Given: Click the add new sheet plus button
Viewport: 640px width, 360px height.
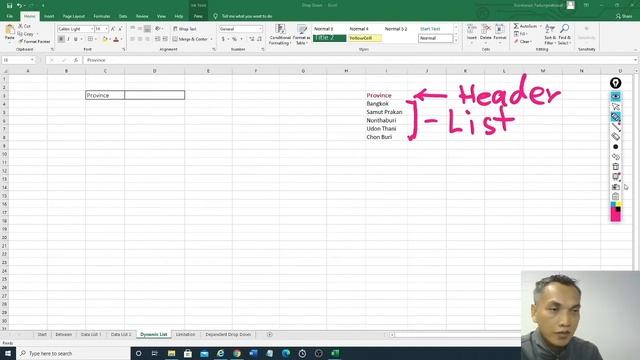Looking at the screenshot, I should pyautogui.click(x=270, y=334).
